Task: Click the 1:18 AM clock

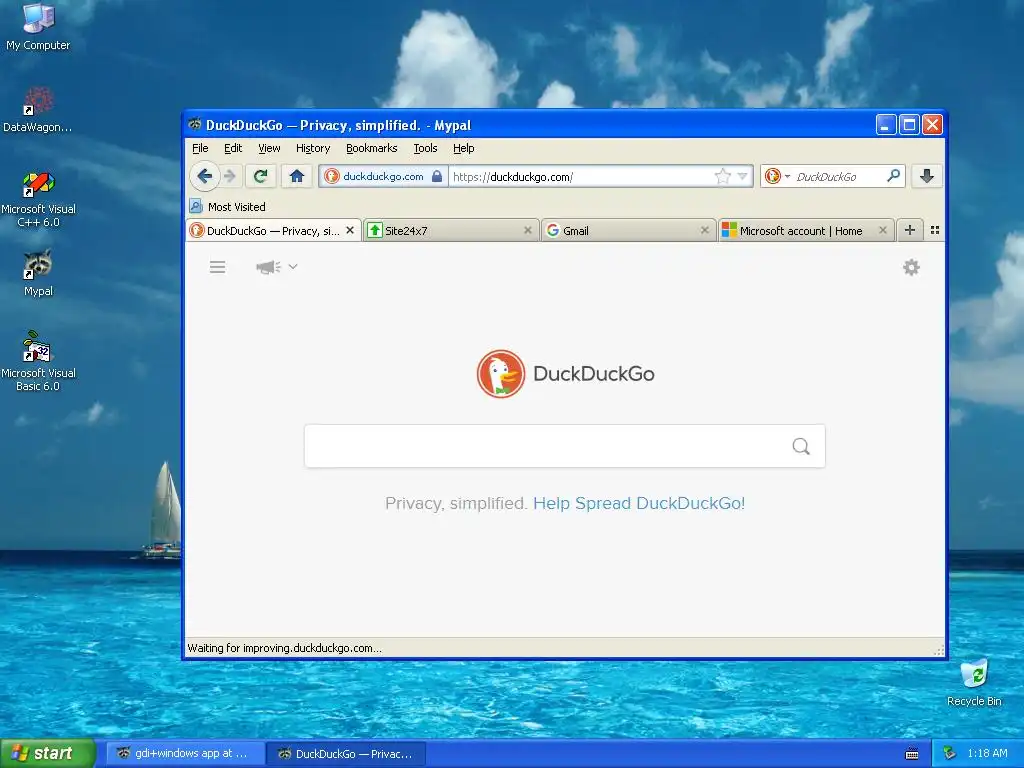Action: click(x=987, y=753)
